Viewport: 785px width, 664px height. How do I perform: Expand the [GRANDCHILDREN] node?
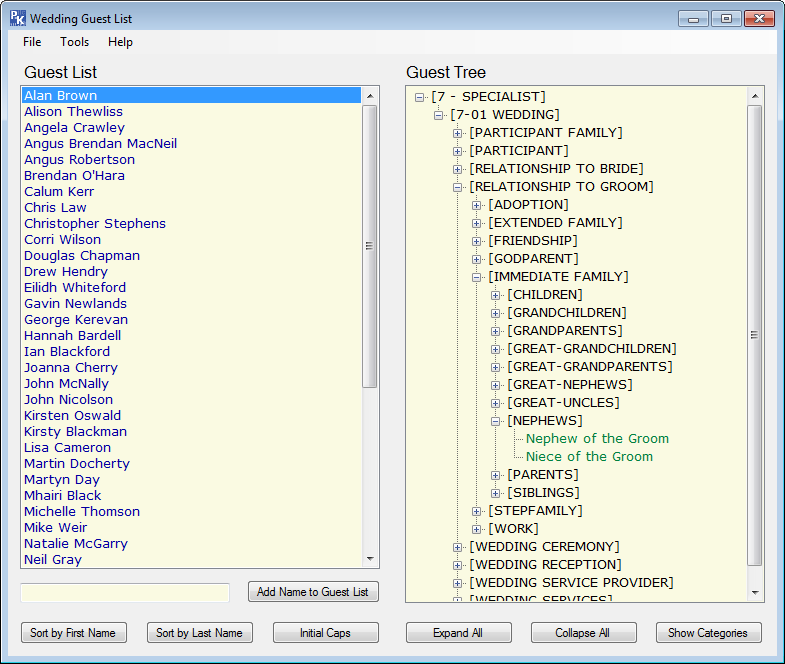point(496,313)
